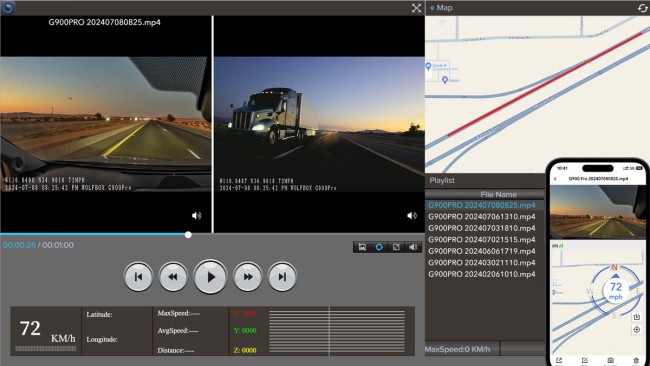This screenshot has width=650, height=366.
Task: Select G900PRO 202403021110.mp4 in the playlist
Action: tap(482, 263)
